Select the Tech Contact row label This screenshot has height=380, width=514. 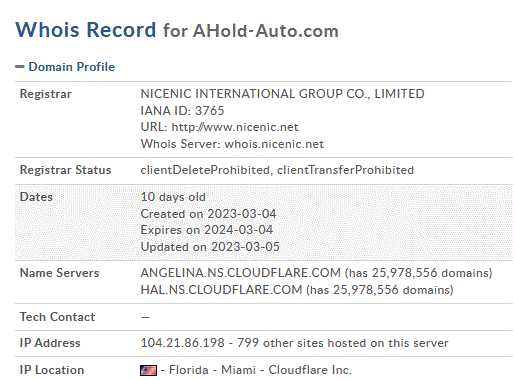(x=57, y=317)
